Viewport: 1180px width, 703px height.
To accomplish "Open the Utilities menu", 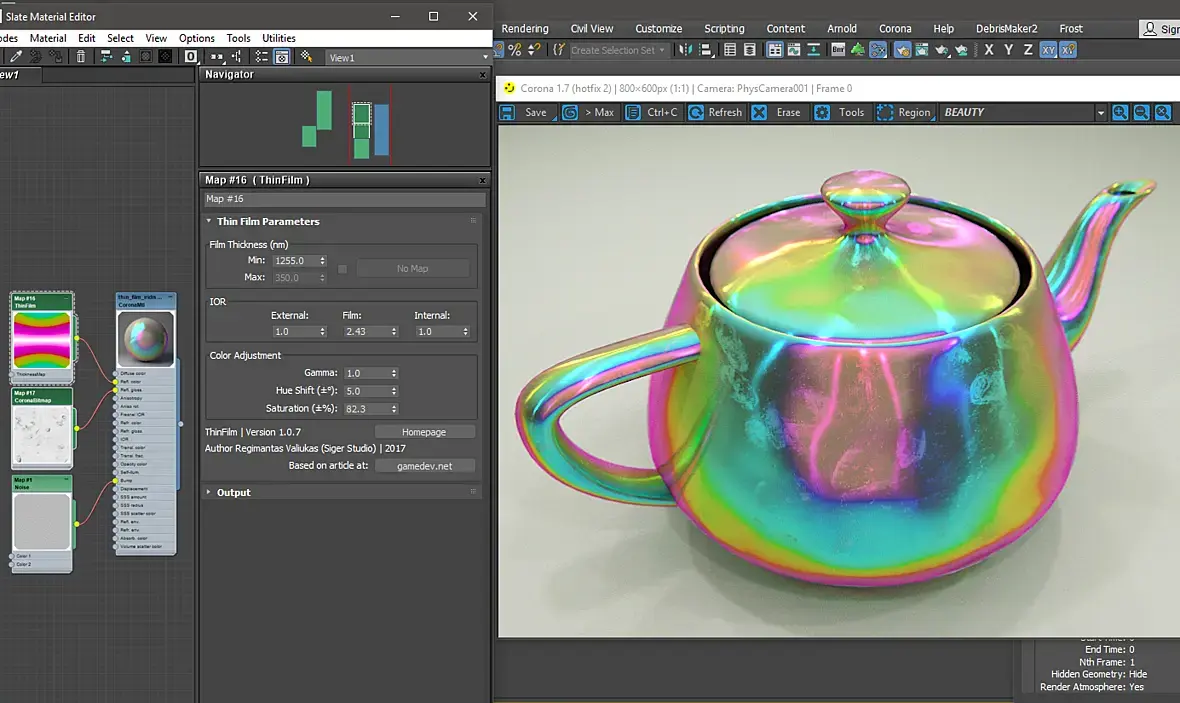I will (279, 38).
